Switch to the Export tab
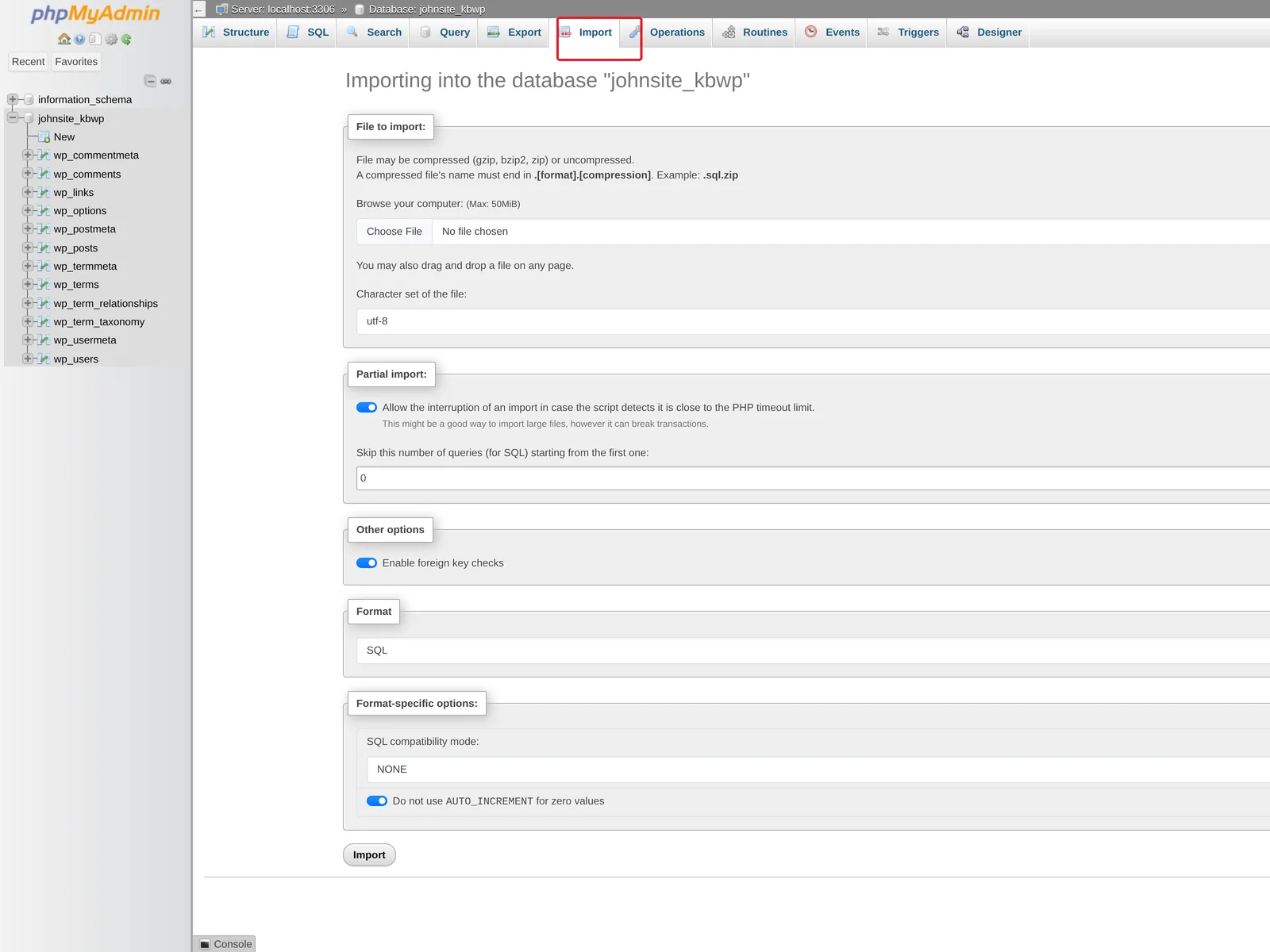1270x952 pixels. coord(514,33)
